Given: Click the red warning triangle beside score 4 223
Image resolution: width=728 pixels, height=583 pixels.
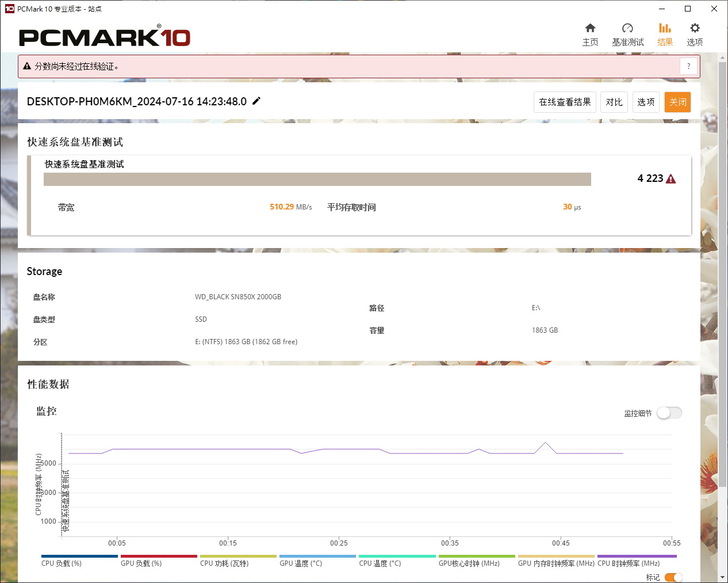Looking at the screenshot, I should pyautogui.click(x=671, y=179).
